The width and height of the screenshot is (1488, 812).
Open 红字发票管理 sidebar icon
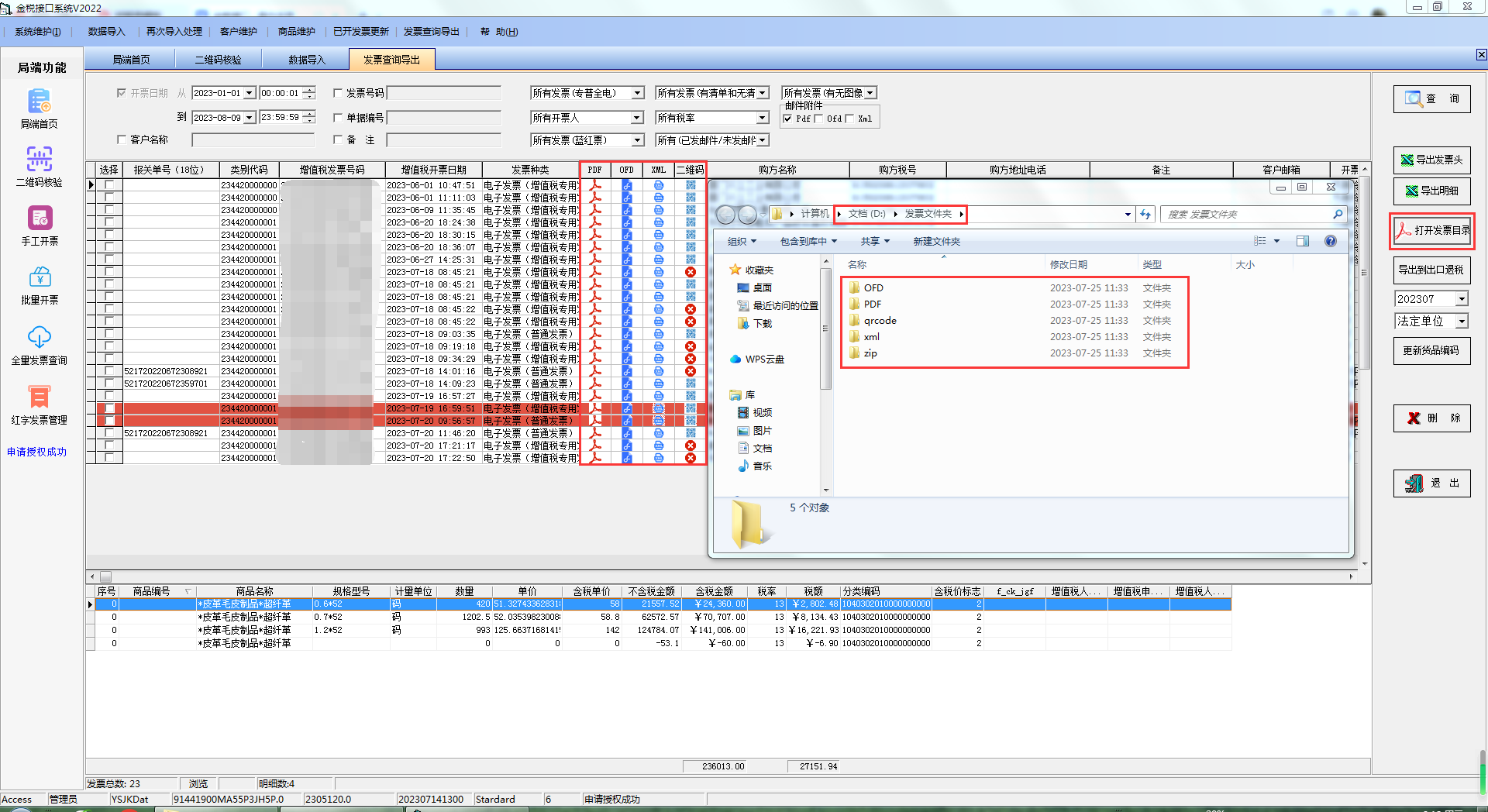40,397
